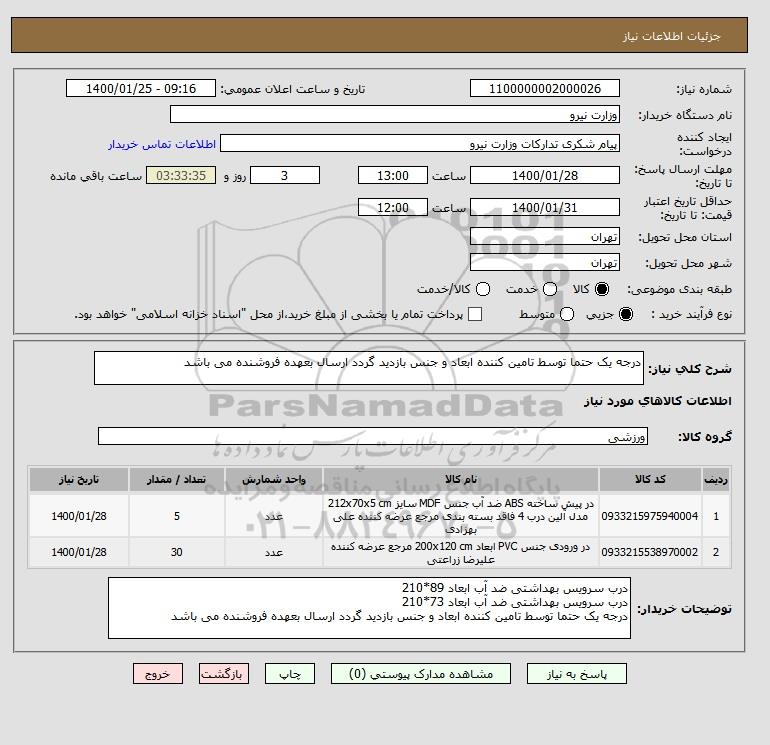Screen dimensions: 770x745
Task: Select the متوسط purchase type radio
Action: point(567,314)
